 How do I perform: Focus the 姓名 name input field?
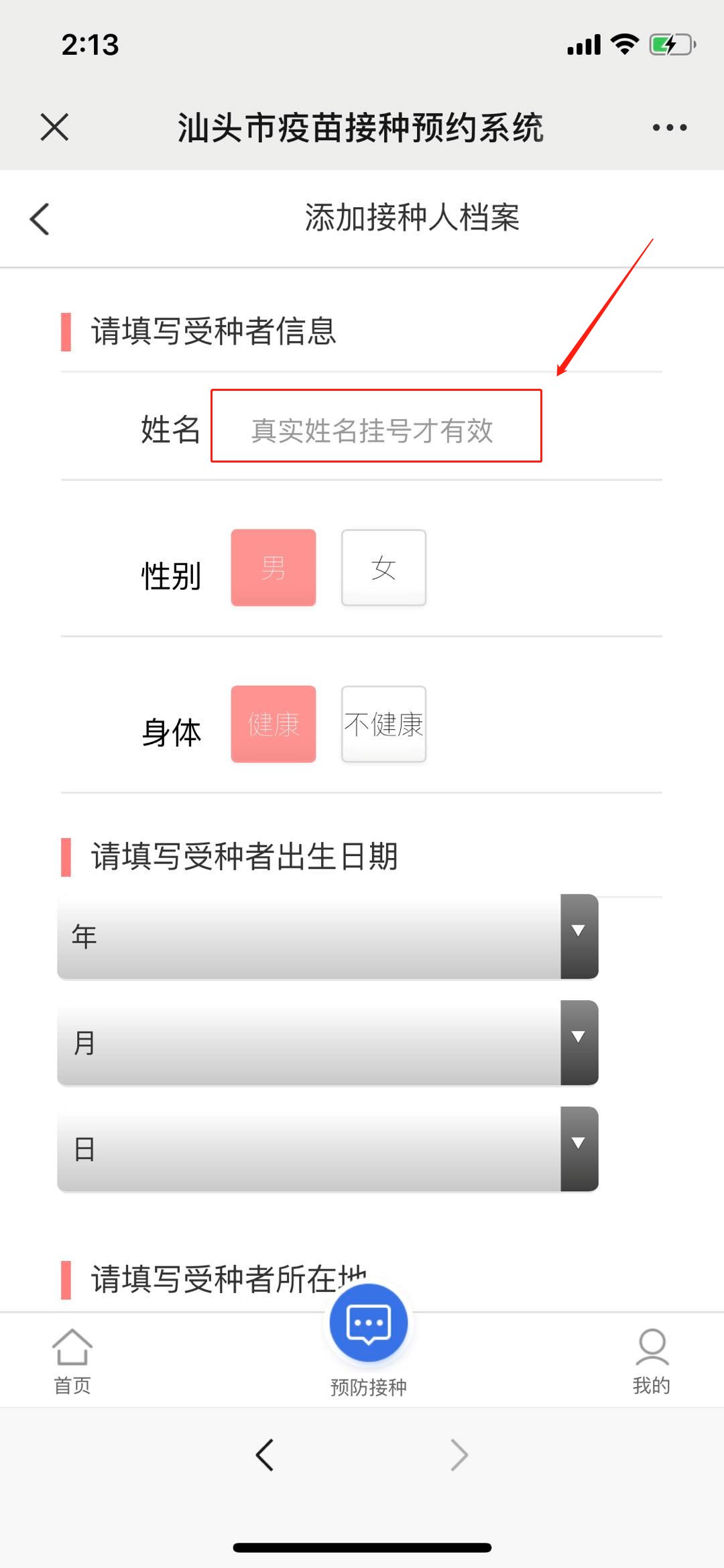click(376, 426)
